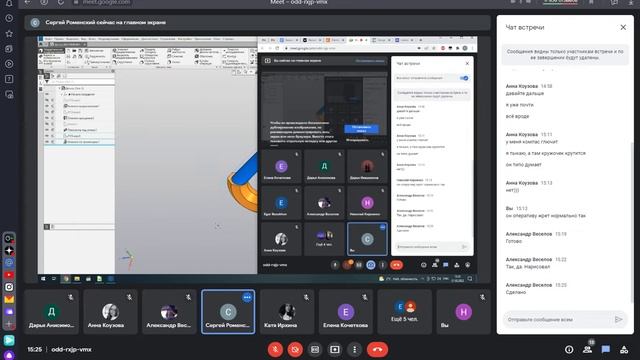Viewport: 640px width, 360px height.
Task: Unmute the microphone in the Meet control bar
Action: click(x=276, y=349)
